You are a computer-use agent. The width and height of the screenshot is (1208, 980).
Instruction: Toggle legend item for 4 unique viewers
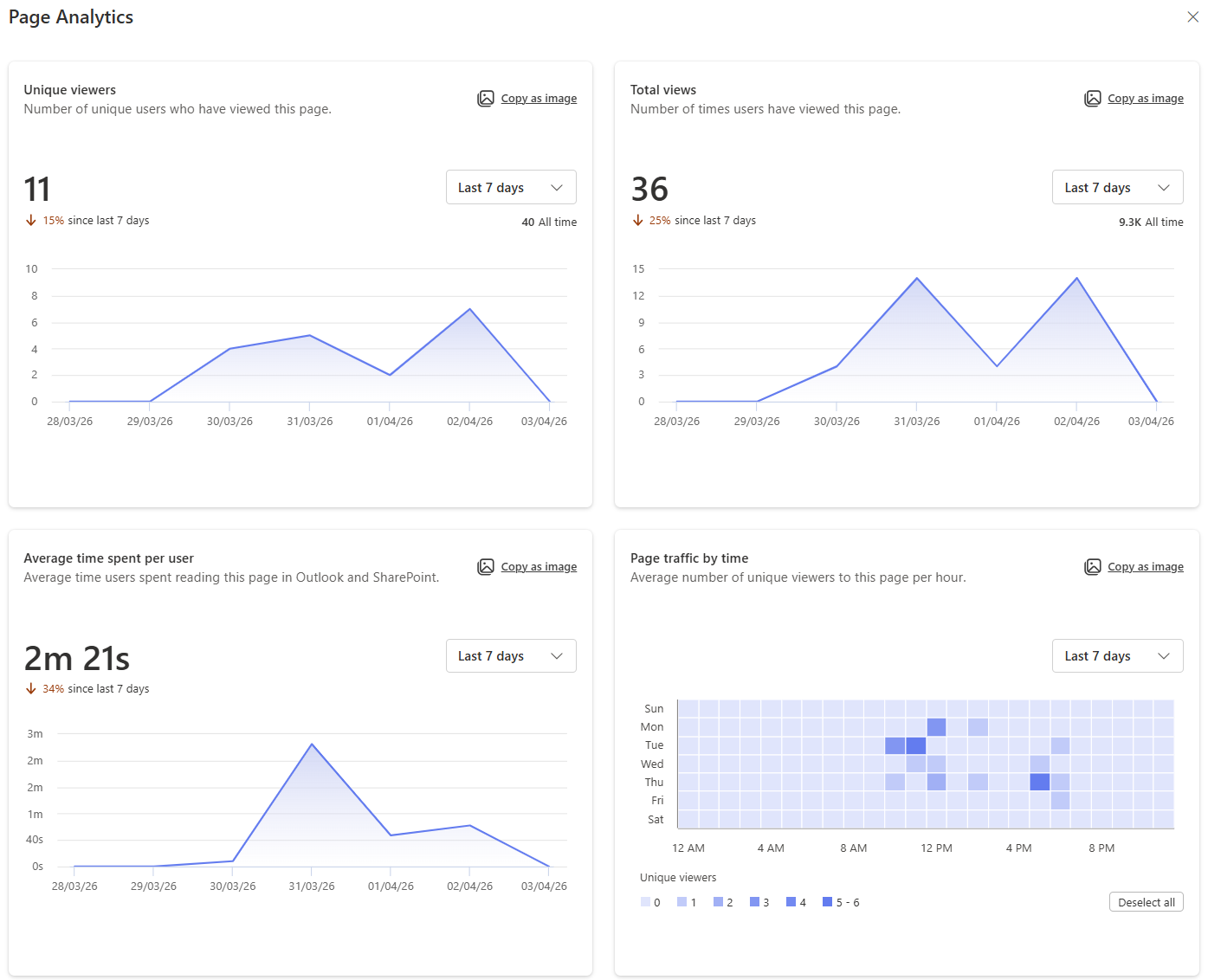tap(796, 902)
